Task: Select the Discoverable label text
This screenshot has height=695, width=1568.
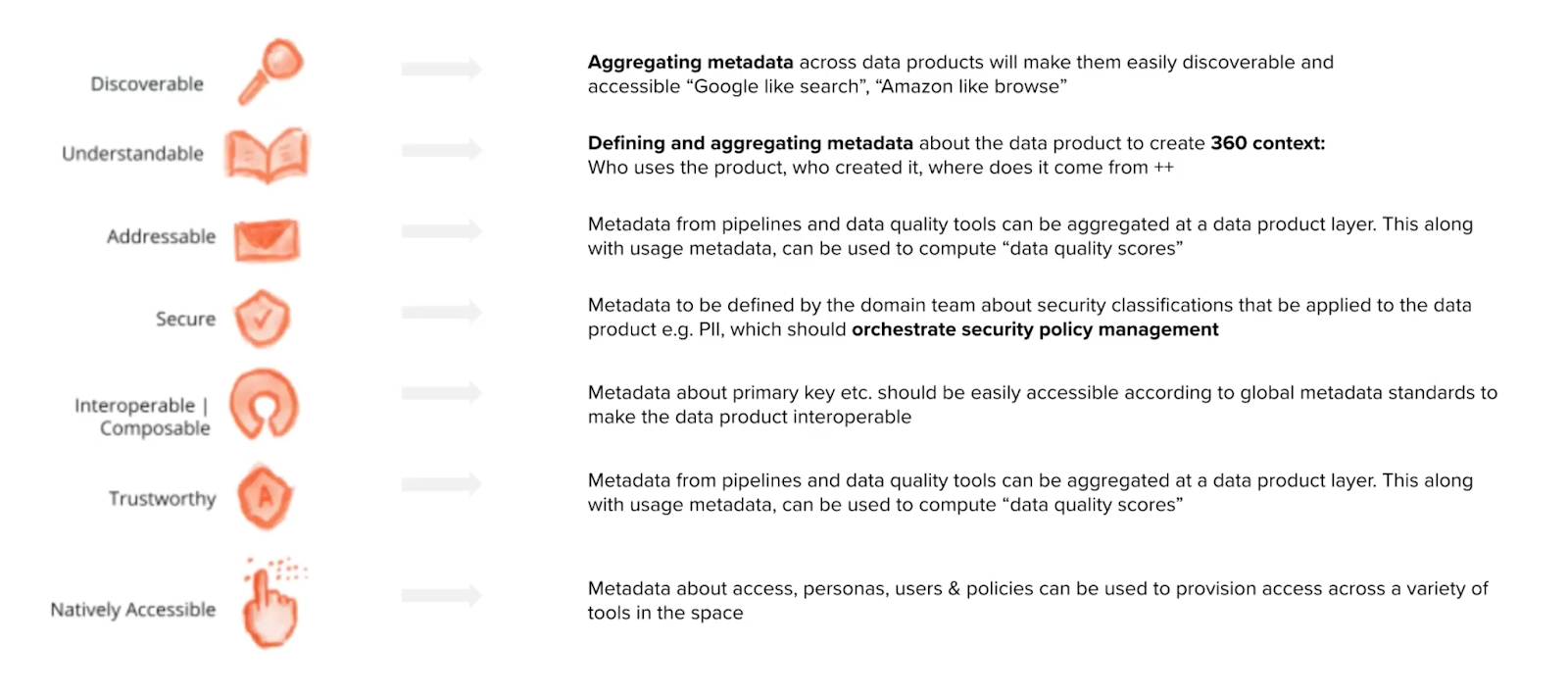Action: coord(147,84)
